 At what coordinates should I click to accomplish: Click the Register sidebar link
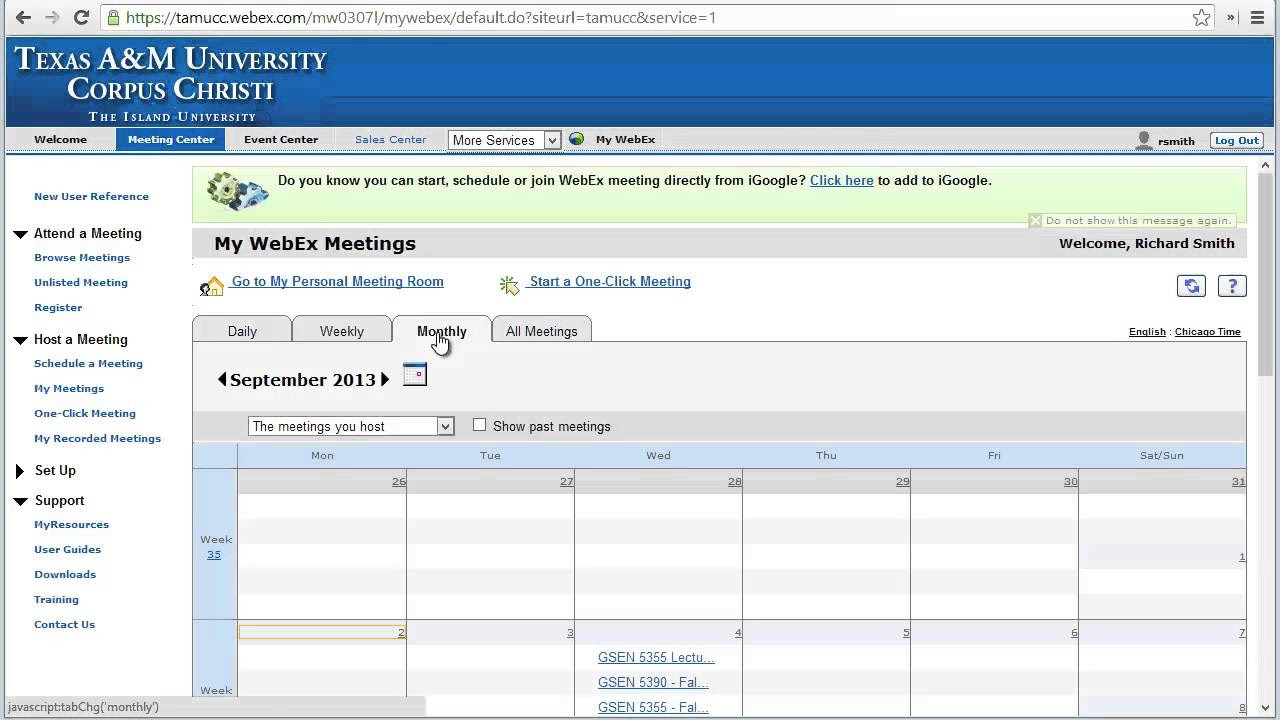click(58, 308)
